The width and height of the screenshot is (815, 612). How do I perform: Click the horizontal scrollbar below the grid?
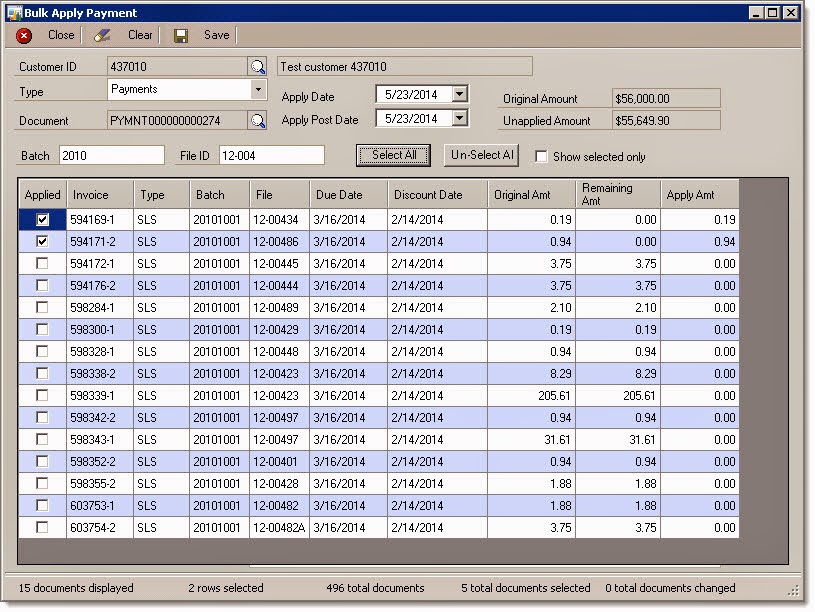coord(484,566)
